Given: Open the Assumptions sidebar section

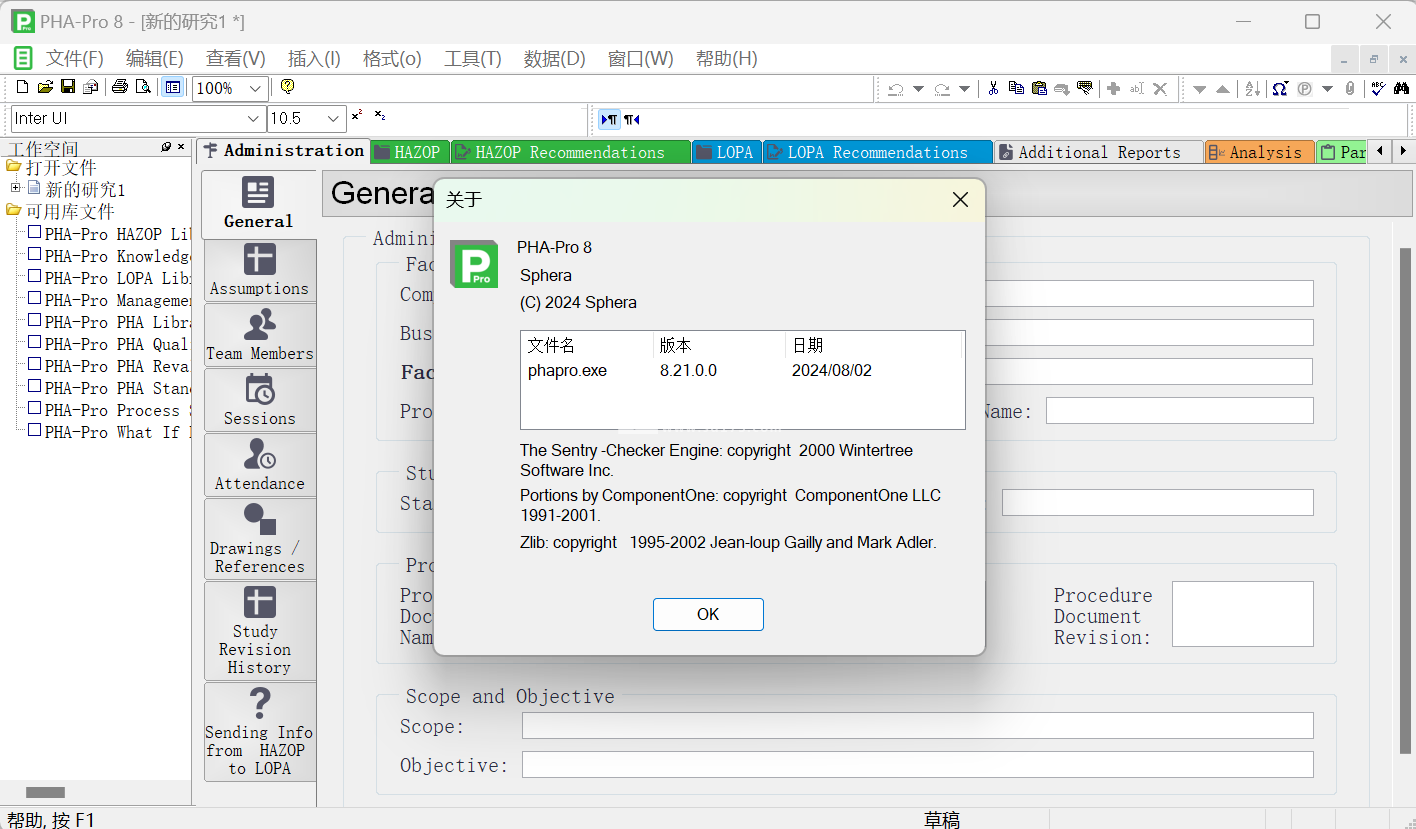Looking at the screenshot, I should pyautogui.click(x=259, y=270).
